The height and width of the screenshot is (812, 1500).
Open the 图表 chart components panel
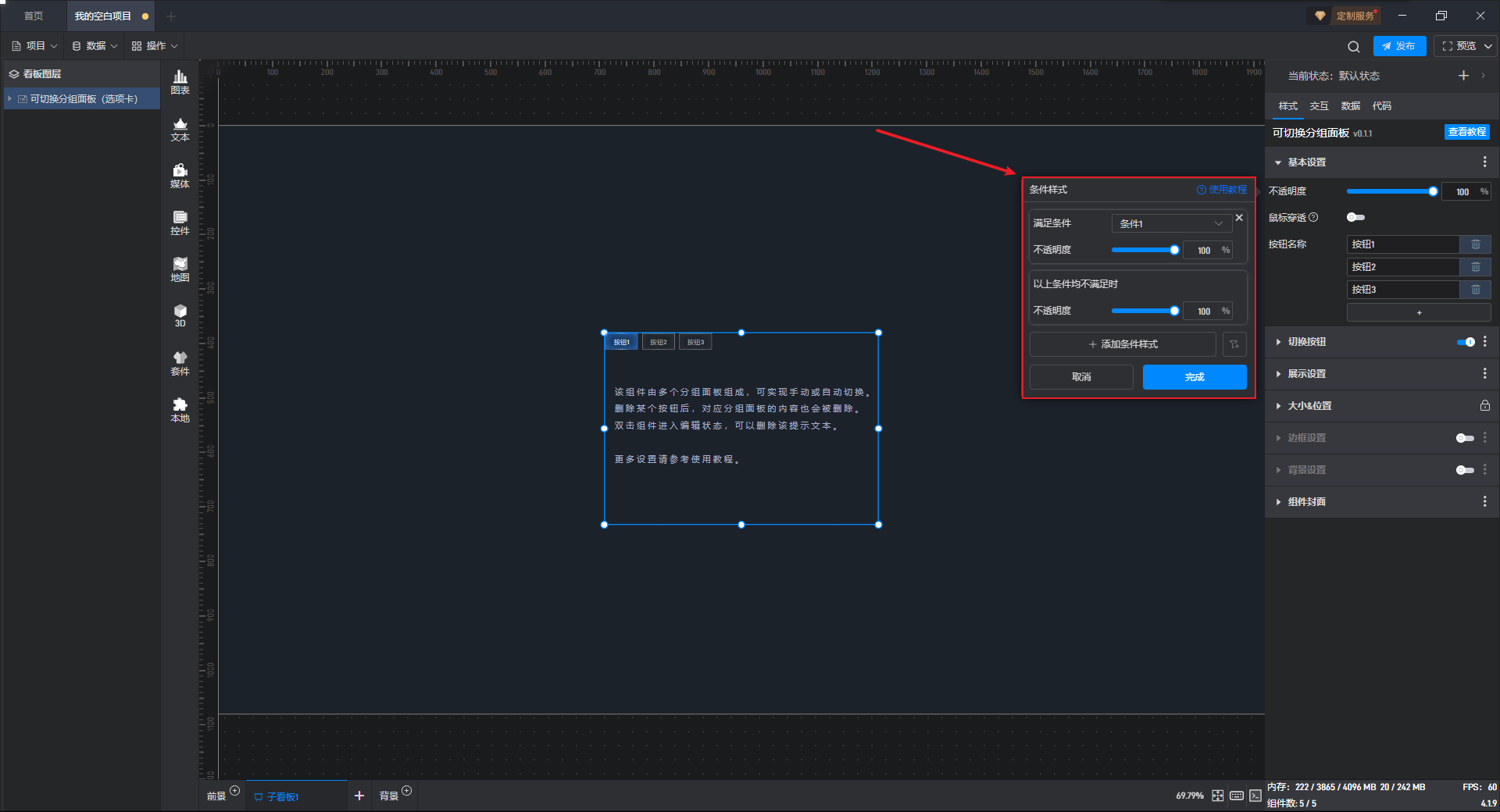pyautogui.click(x=180, y=81)
